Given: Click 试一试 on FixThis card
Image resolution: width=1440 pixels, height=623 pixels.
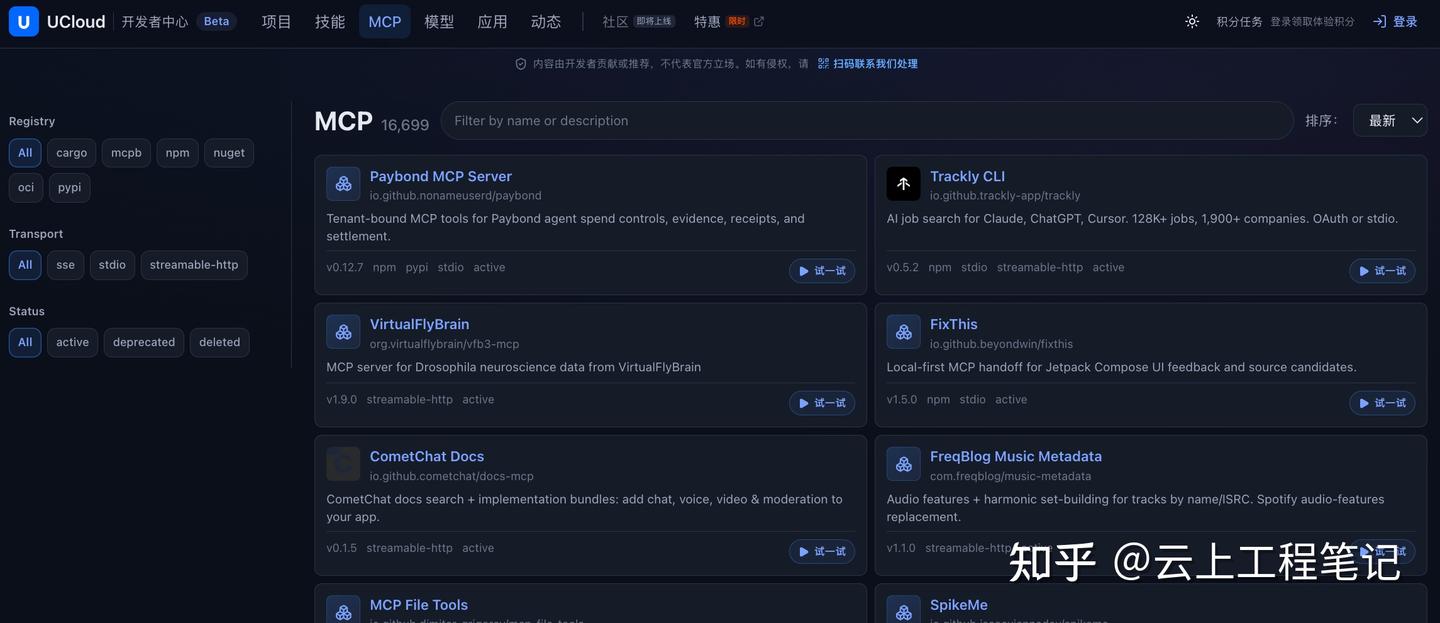Looking at the screenshot, I should pos(1382,403).
